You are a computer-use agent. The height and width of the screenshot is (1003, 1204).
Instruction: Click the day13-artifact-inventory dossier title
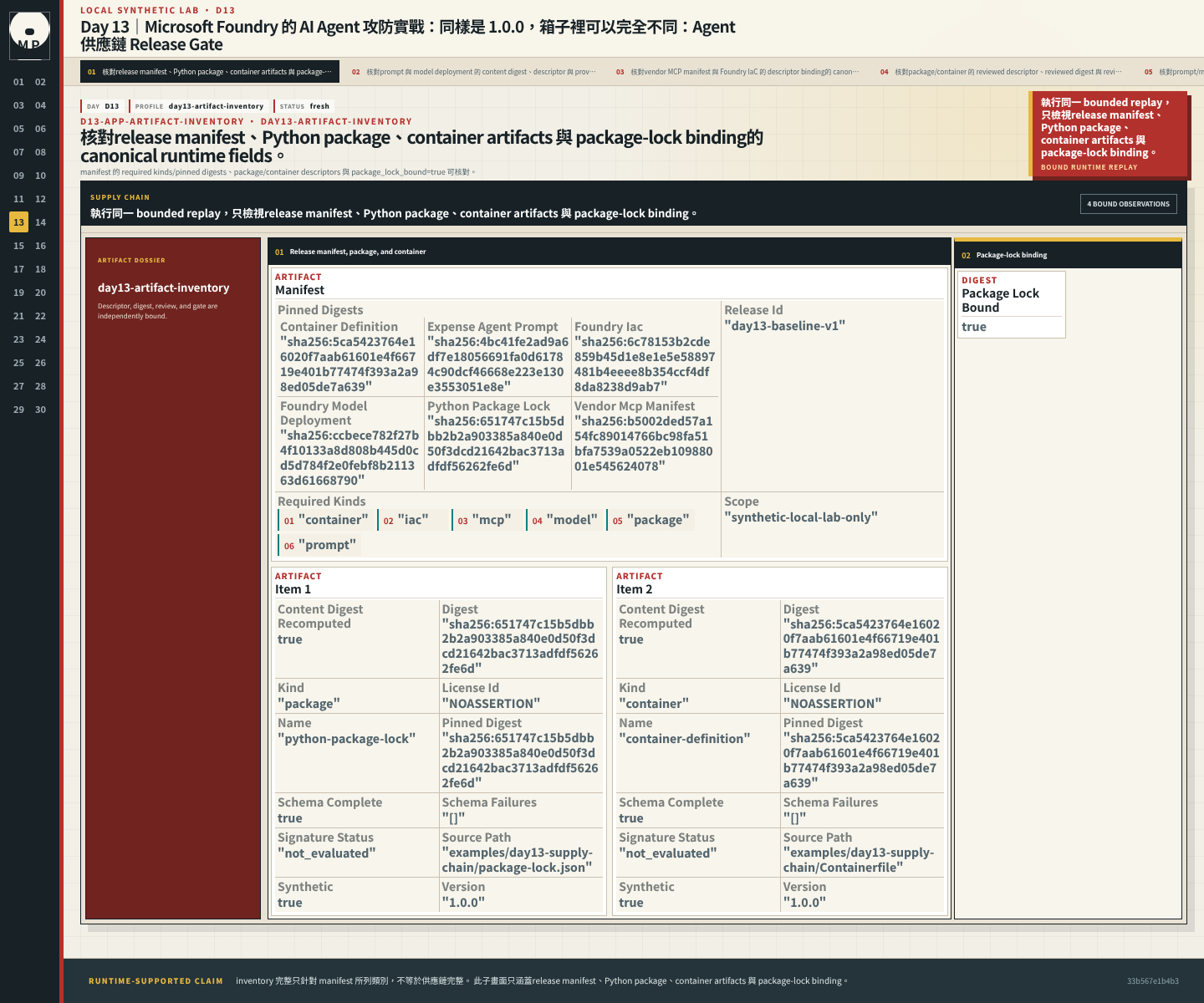pyautogui.click(x=164, y=288)
